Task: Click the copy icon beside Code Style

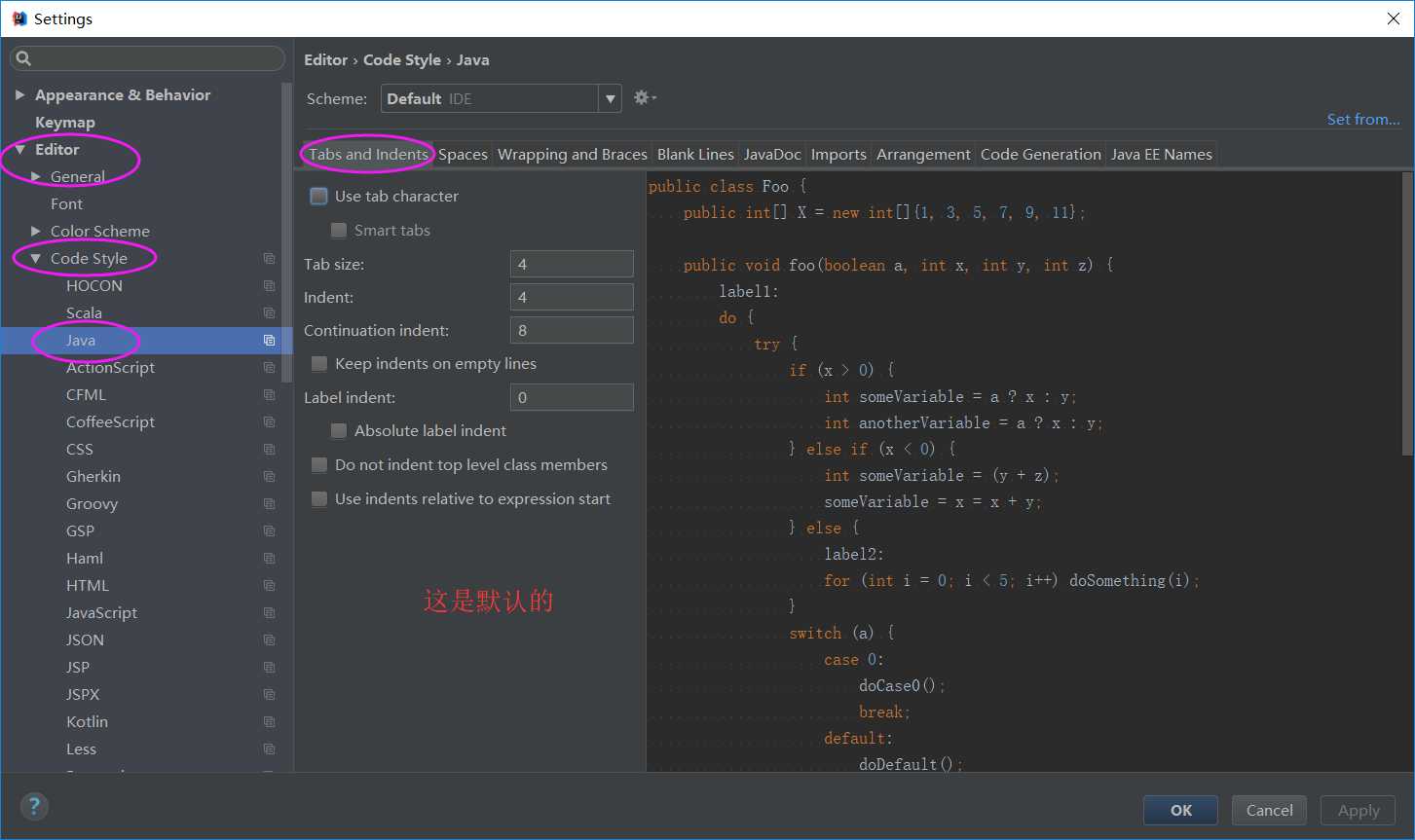Action: (269, 259)
